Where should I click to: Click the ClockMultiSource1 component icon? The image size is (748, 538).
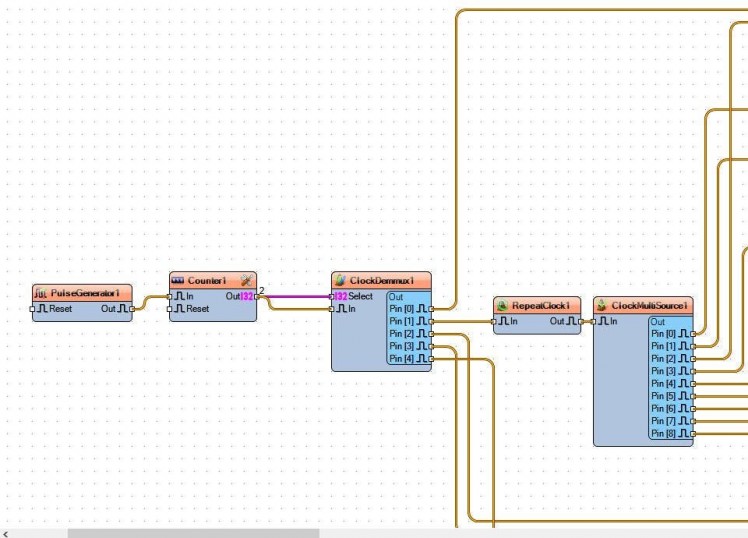pyautogui.click(x=603, y=305)
